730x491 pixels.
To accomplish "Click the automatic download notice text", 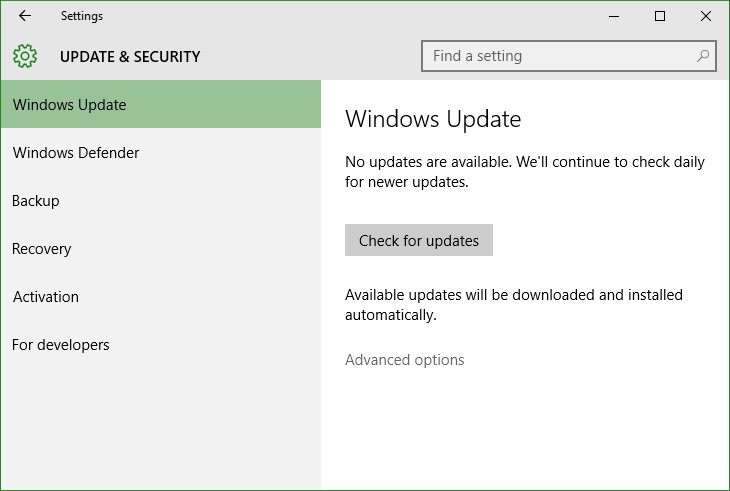I will tap(514, 304).
